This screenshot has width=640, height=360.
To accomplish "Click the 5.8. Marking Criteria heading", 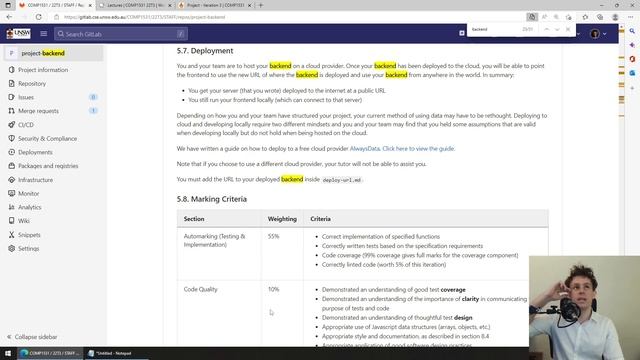I will (x=212, y=199).
